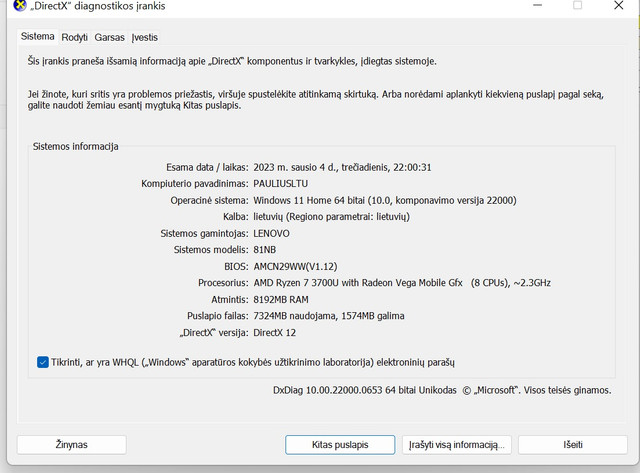Screen dimensions: 640x473
Task: Click Įrašyti visą informaciją button
Action: pos(457,444)
